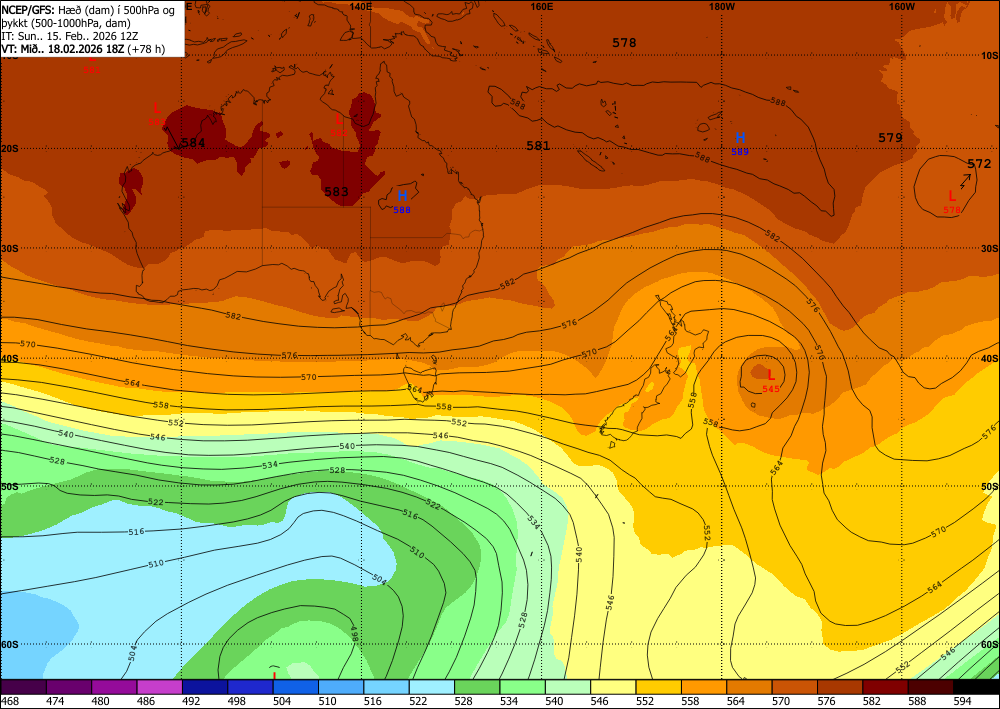The width and height of the screenshot is (1000, 709).
Task: Click the black 572 value with arrow
Action: click(x=979, y=164)
